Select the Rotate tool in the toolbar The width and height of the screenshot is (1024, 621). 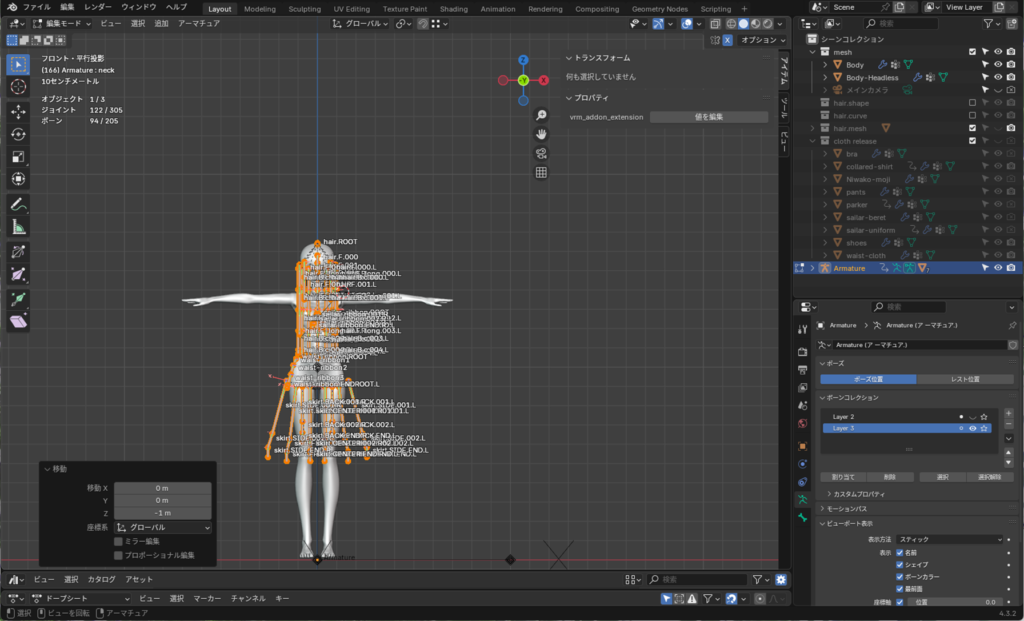(18, 134)
